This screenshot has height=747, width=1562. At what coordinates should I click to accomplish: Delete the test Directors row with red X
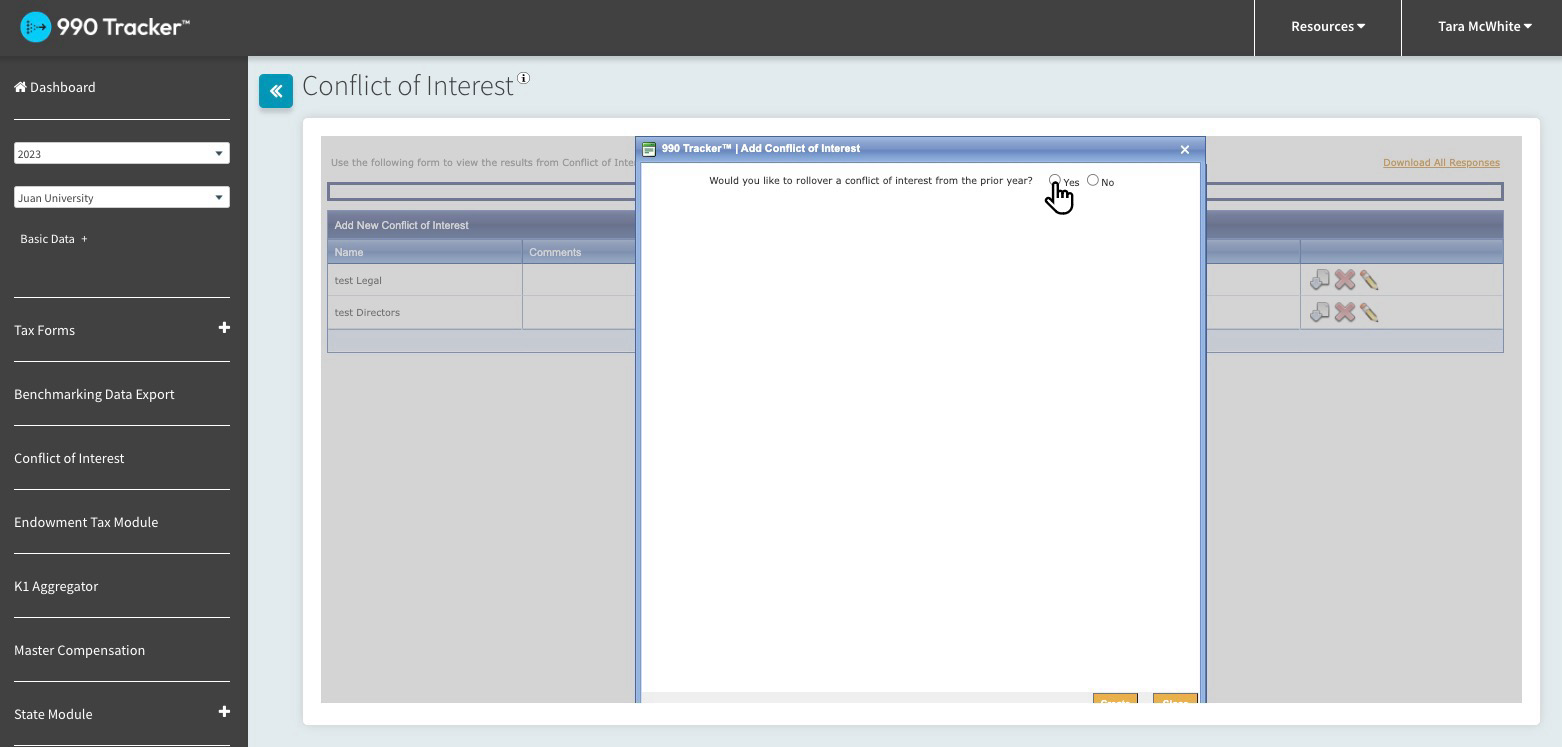pos(1345,313)
